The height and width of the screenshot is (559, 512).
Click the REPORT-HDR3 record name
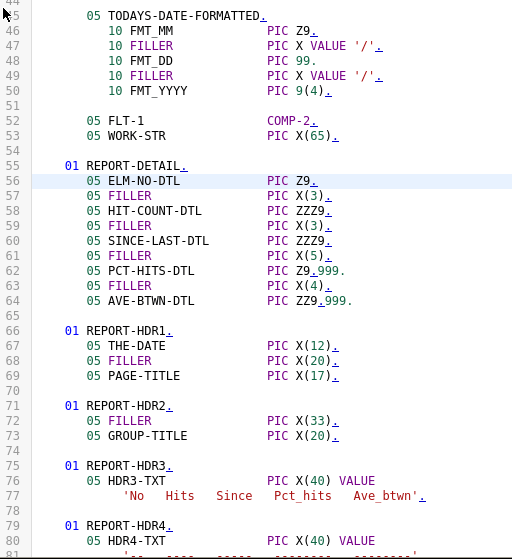point(126,466)
